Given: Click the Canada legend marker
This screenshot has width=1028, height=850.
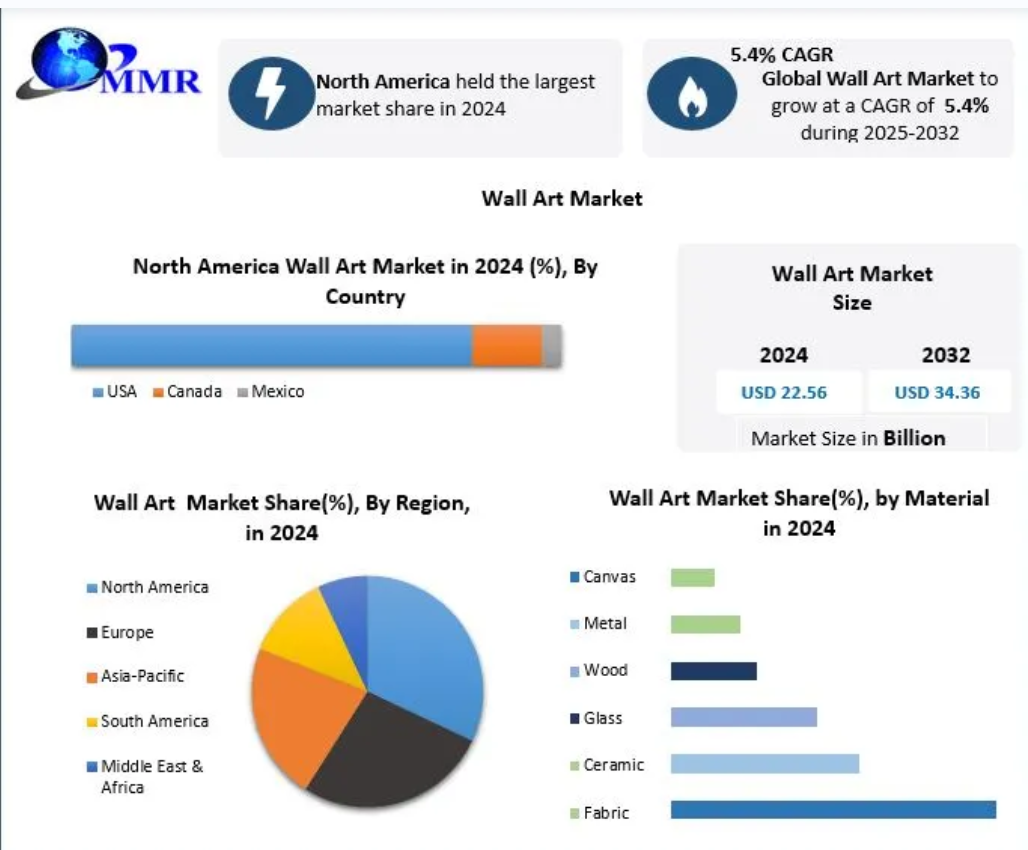Looking at the screenshot, I should [157, 392].
